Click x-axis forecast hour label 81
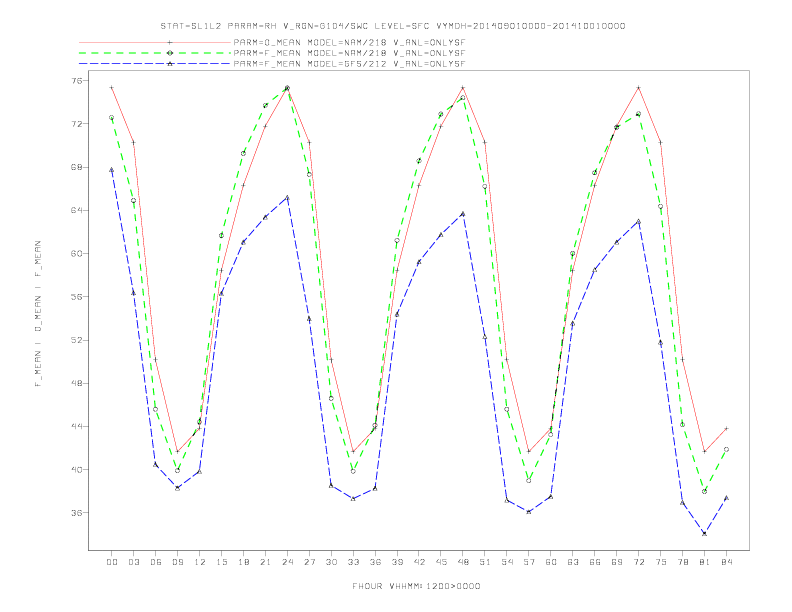792x612 pixels. click(705, 562)
